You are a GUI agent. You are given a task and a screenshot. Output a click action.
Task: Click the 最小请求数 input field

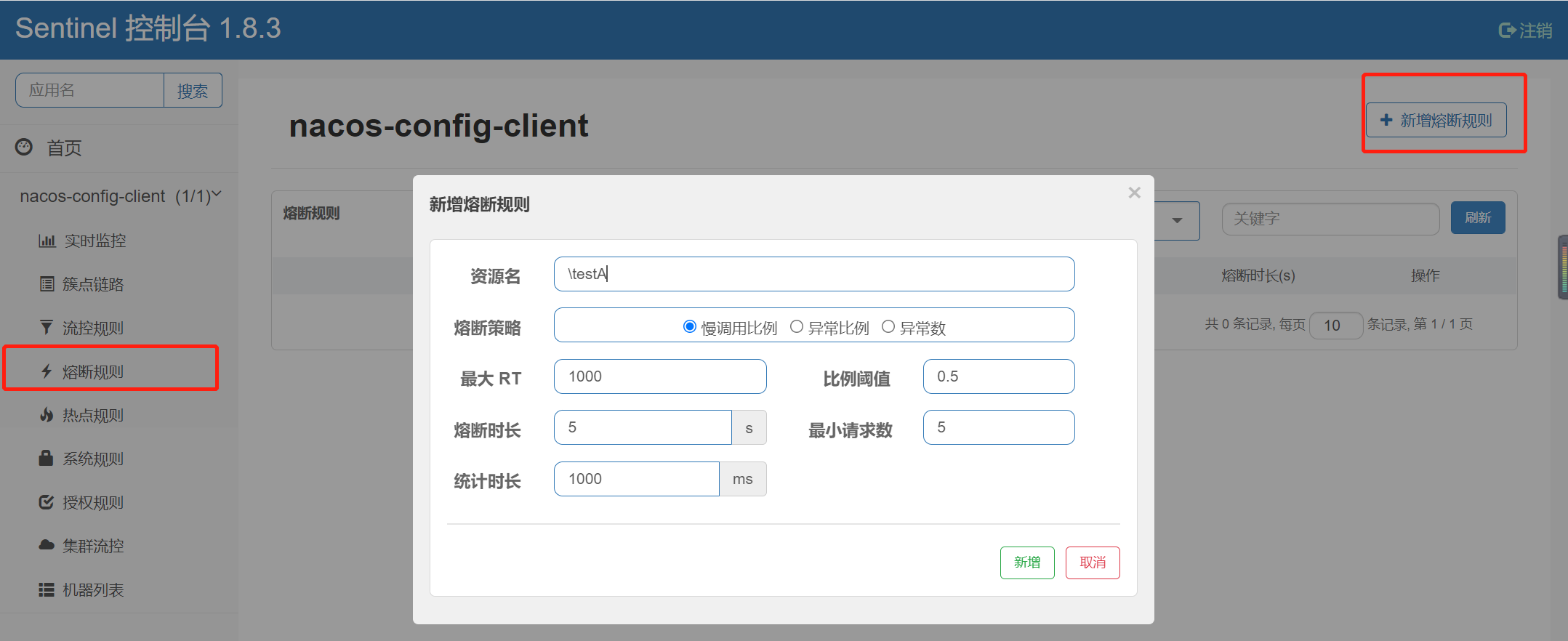point(999,427)
